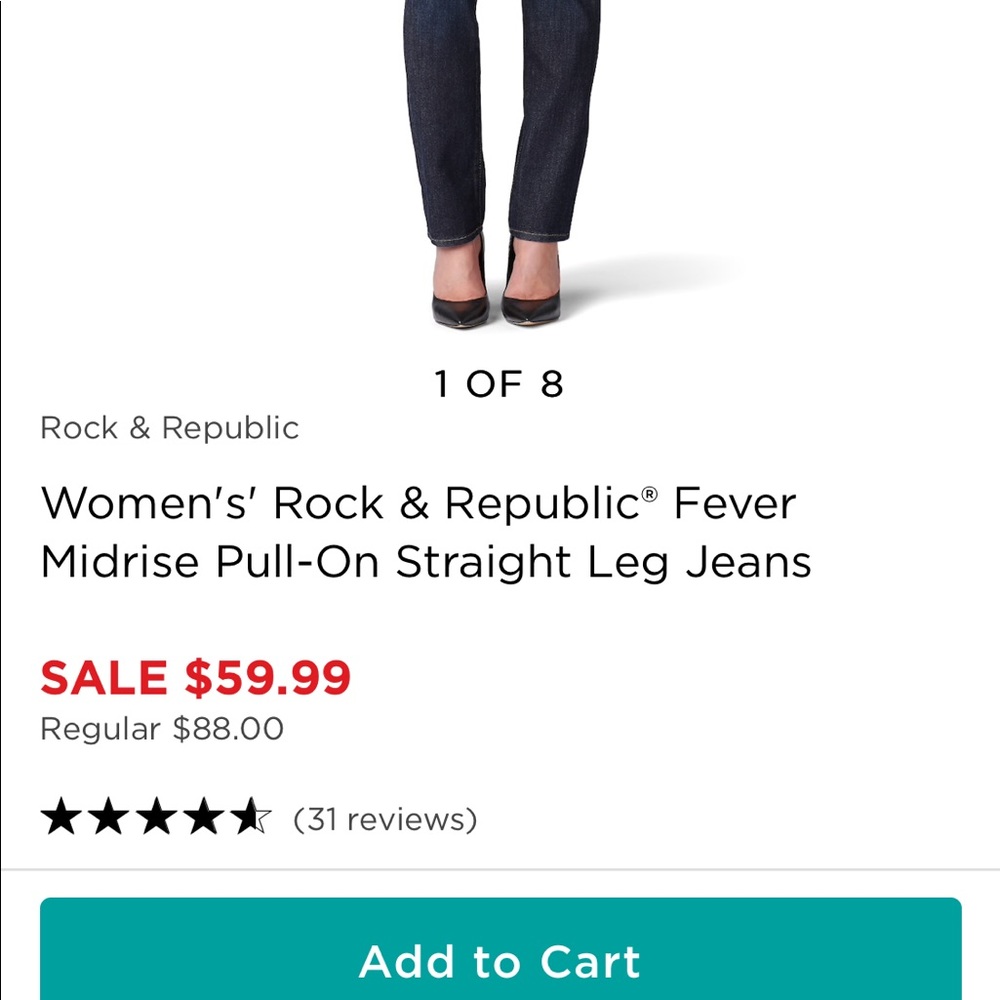Viewport: 1000px width, 1000px height.
Task: Click the Add to Cart button
Action: (500, 961)
